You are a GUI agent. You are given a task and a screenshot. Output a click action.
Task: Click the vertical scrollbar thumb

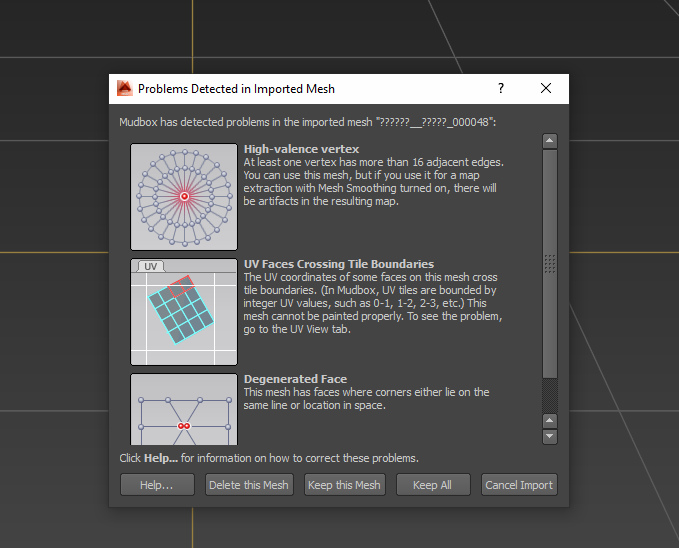tap(550, 264)
